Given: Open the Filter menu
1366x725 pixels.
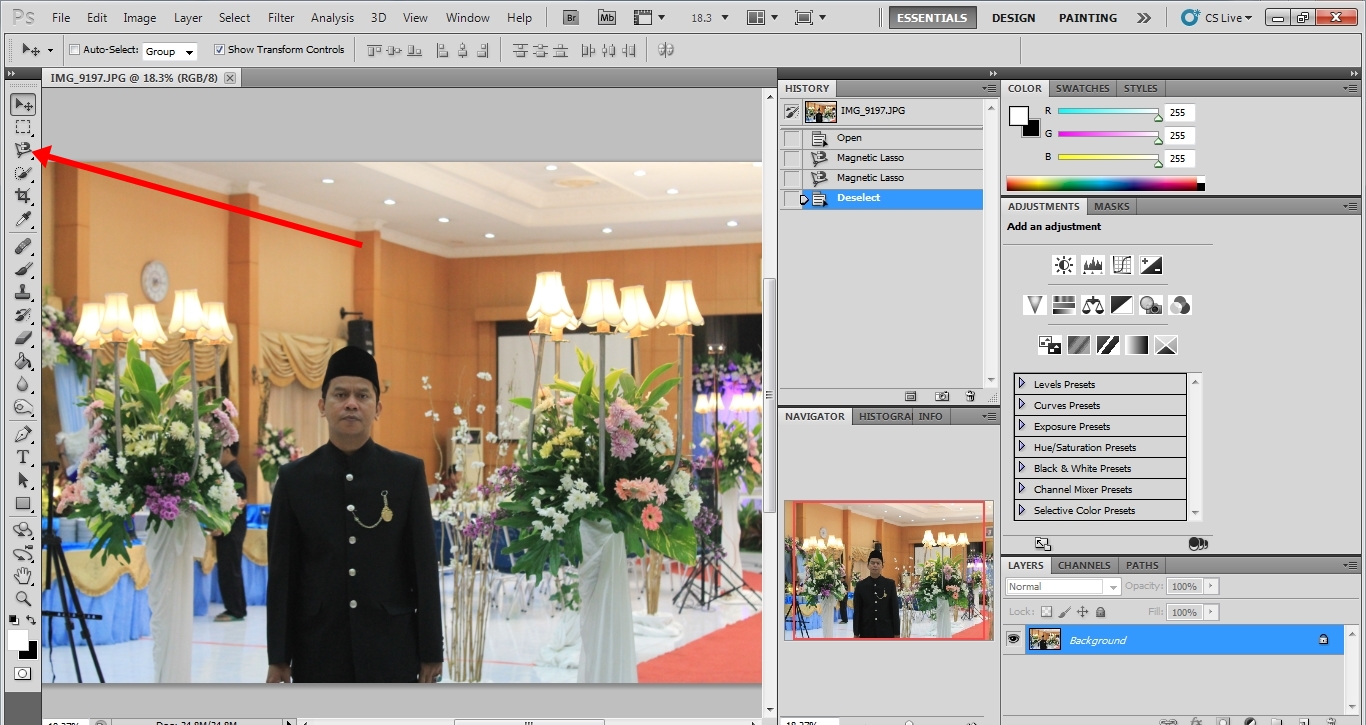Looking at the screenshot, I should pos(280,17).
